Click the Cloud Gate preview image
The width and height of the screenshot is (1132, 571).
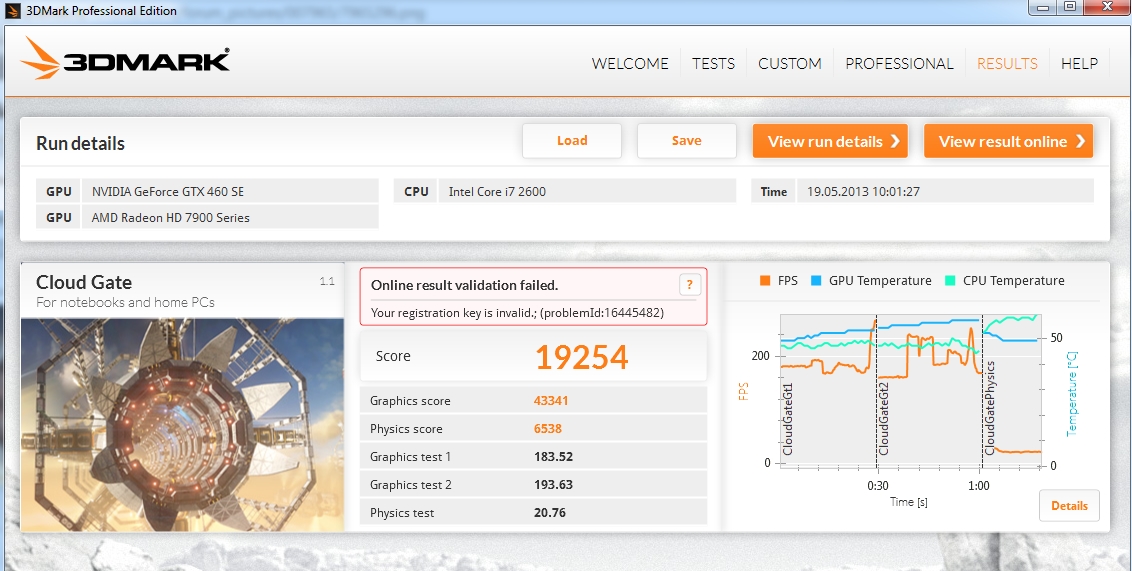point(183,424)
